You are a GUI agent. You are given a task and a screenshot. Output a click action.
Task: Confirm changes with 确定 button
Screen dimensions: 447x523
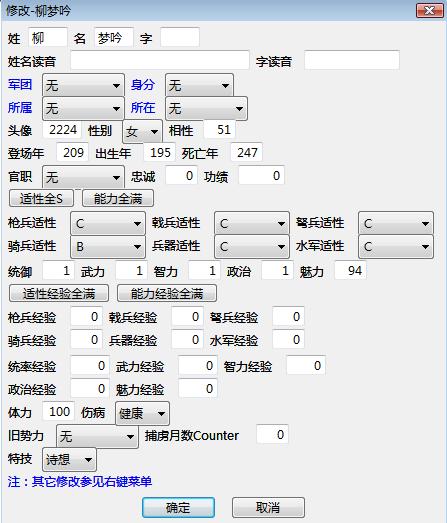coord(178,507)
